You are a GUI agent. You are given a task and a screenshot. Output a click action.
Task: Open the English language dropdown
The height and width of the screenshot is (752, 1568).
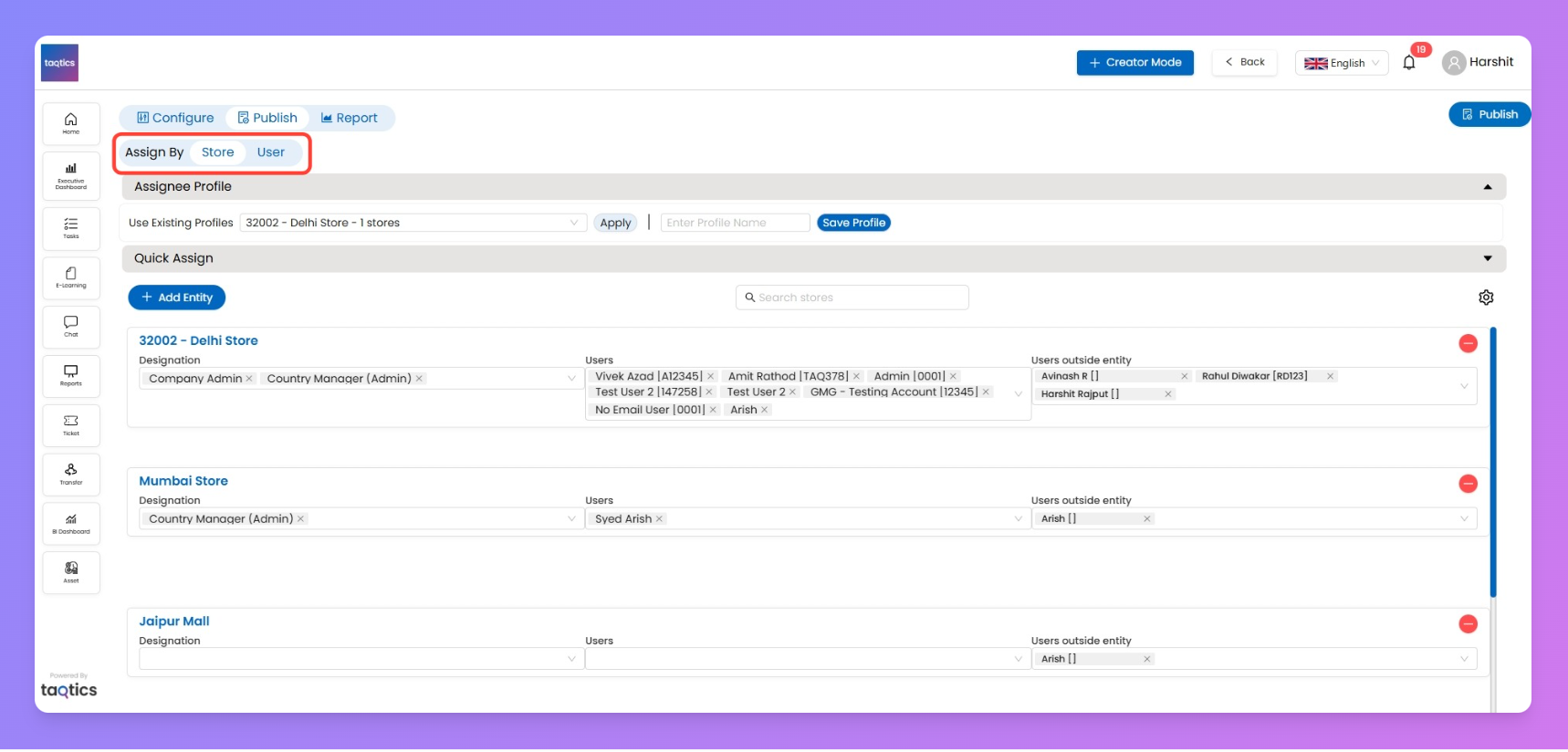1341,63
